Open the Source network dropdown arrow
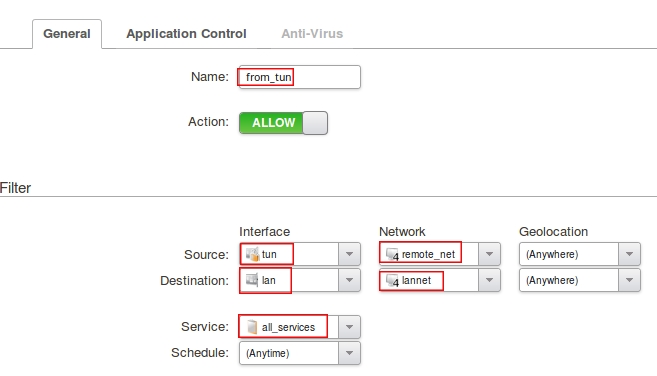 tap(489, 254)
